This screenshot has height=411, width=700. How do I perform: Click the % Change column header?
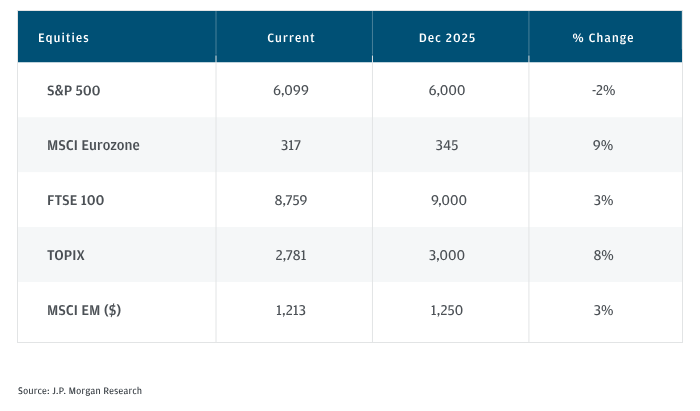(x=603, y=38)
